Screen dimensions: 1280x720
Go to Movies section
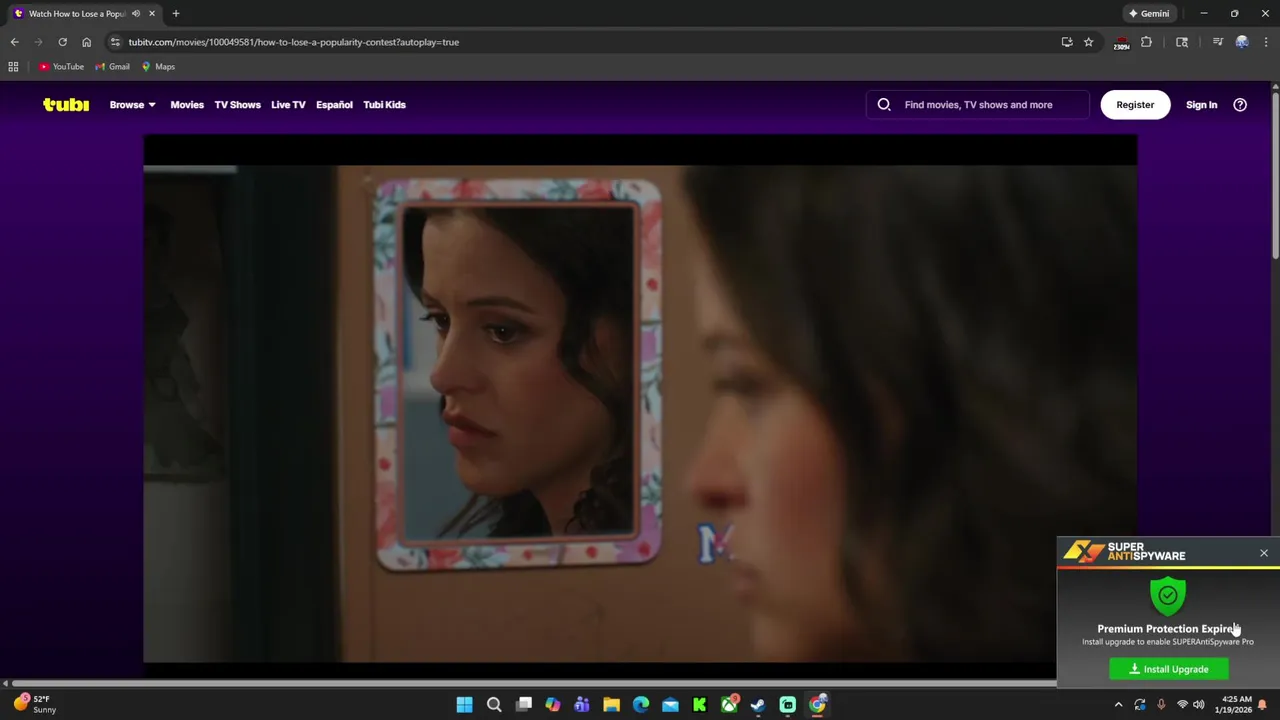[x=187, y=104]
